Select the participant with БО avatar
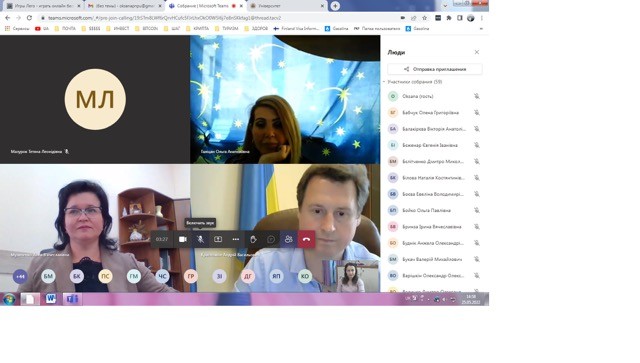 coord(434,243)
